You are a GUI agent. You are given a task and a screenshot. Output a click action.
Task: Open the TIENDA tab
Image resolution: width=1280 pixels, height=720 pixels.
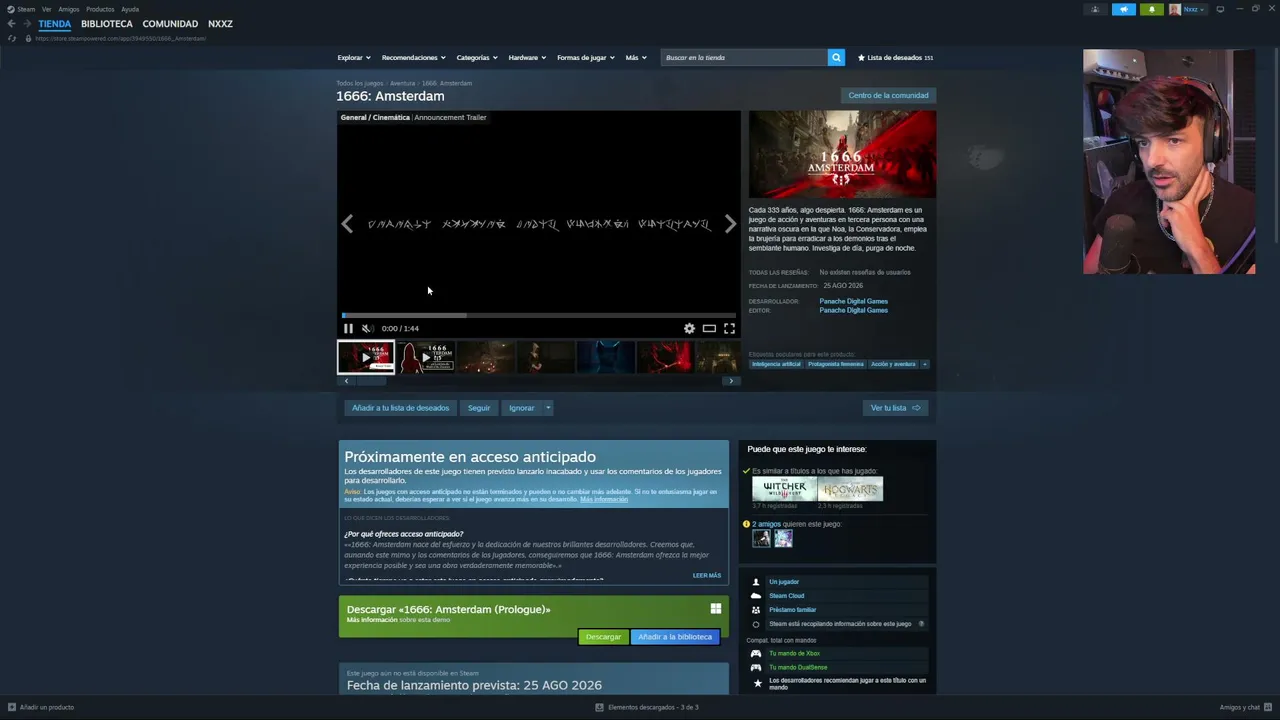pos(55,24)
